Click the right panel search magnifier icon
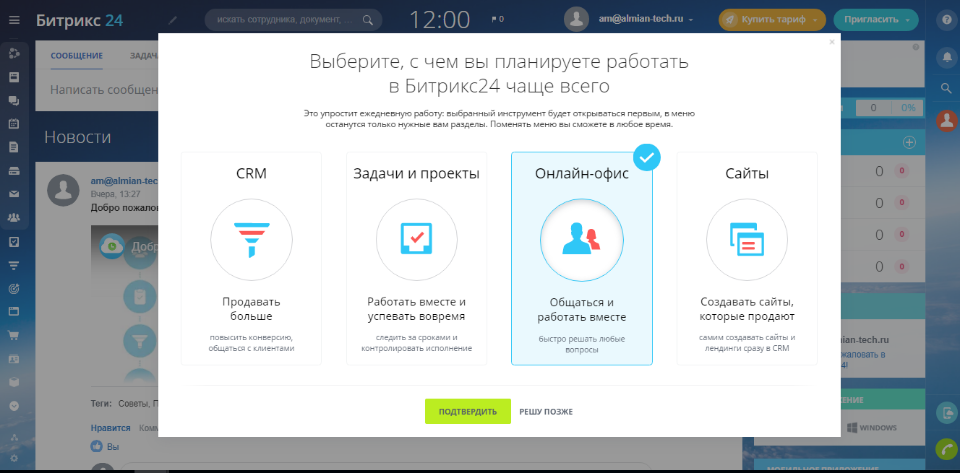 (x=947, y=89)
